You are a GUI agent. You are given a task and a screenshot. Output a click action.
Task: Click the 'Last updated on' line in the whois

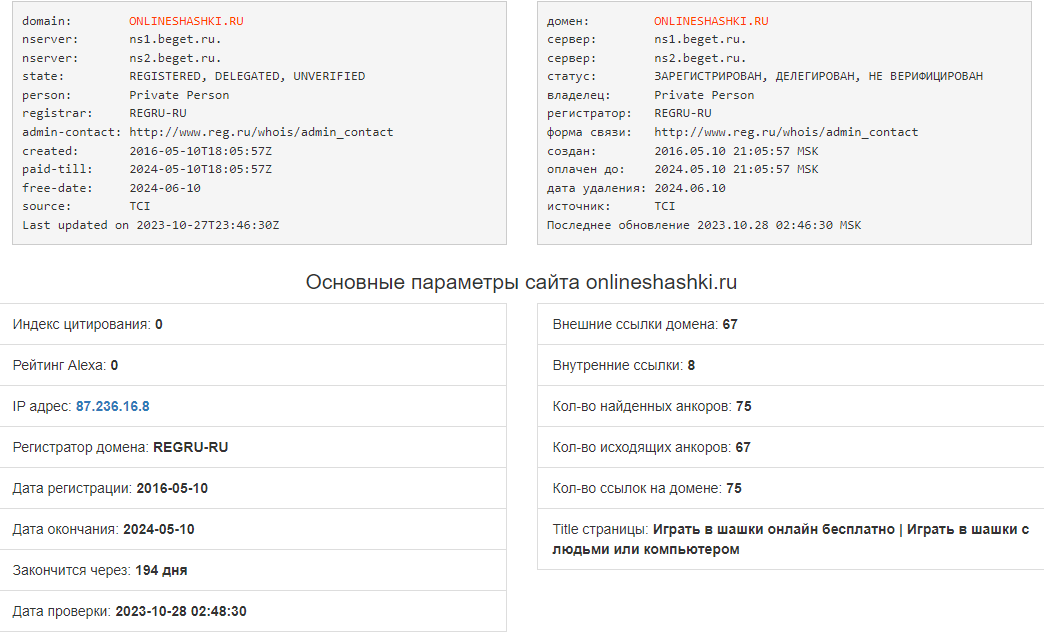[151, 225]
